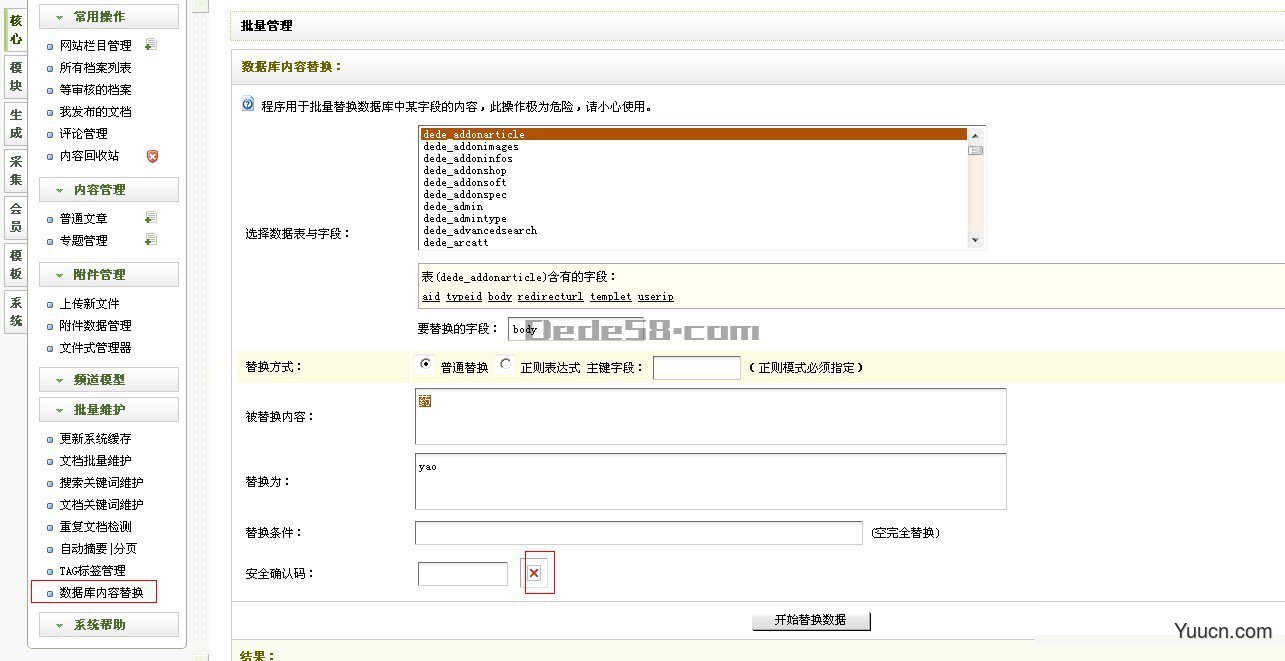Switch to the 会员 vertical tab
This screenshot has width=1285, height=661.
(16, 218)
